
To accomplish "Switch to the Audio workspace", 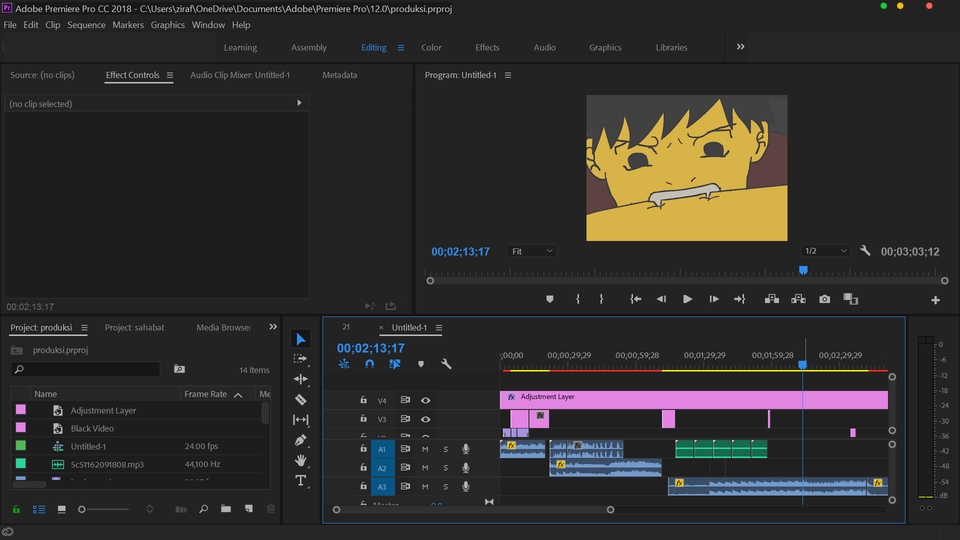I will coord(544,47).
